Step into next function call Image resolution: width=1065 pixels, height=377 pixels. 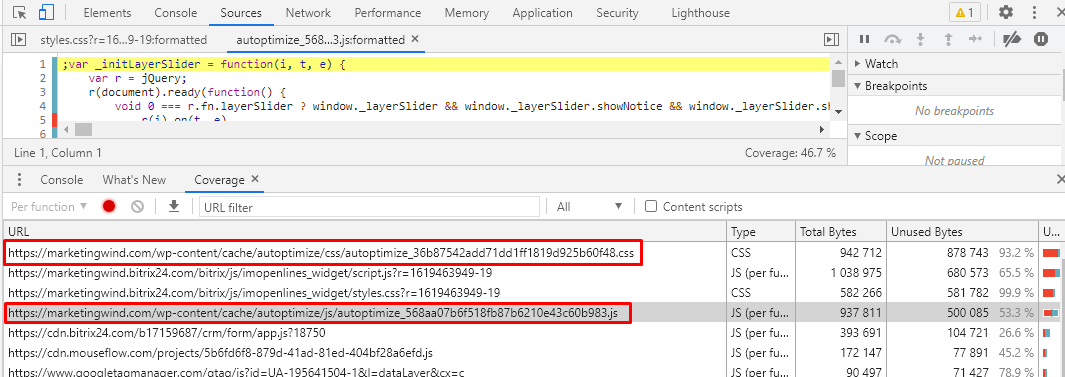920,39
